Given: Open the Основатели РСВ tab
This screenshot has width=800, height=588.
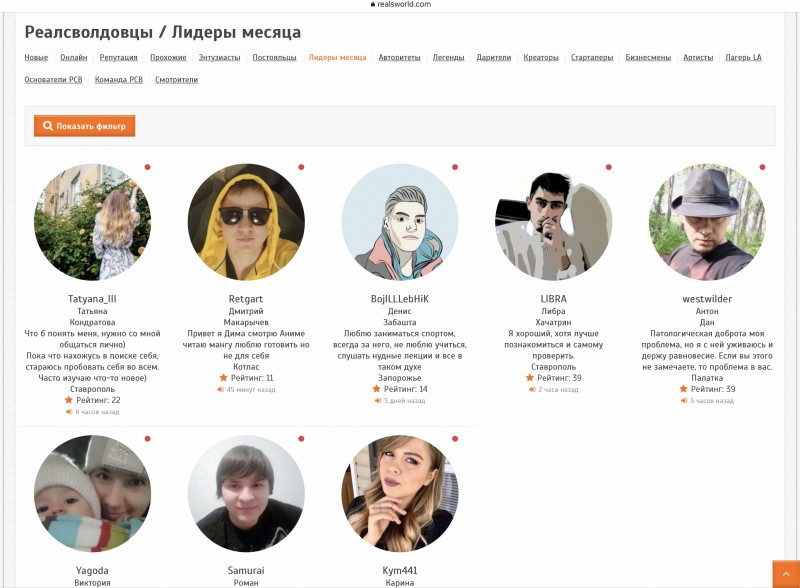Looking at the screenshot, I should (54, 80).
